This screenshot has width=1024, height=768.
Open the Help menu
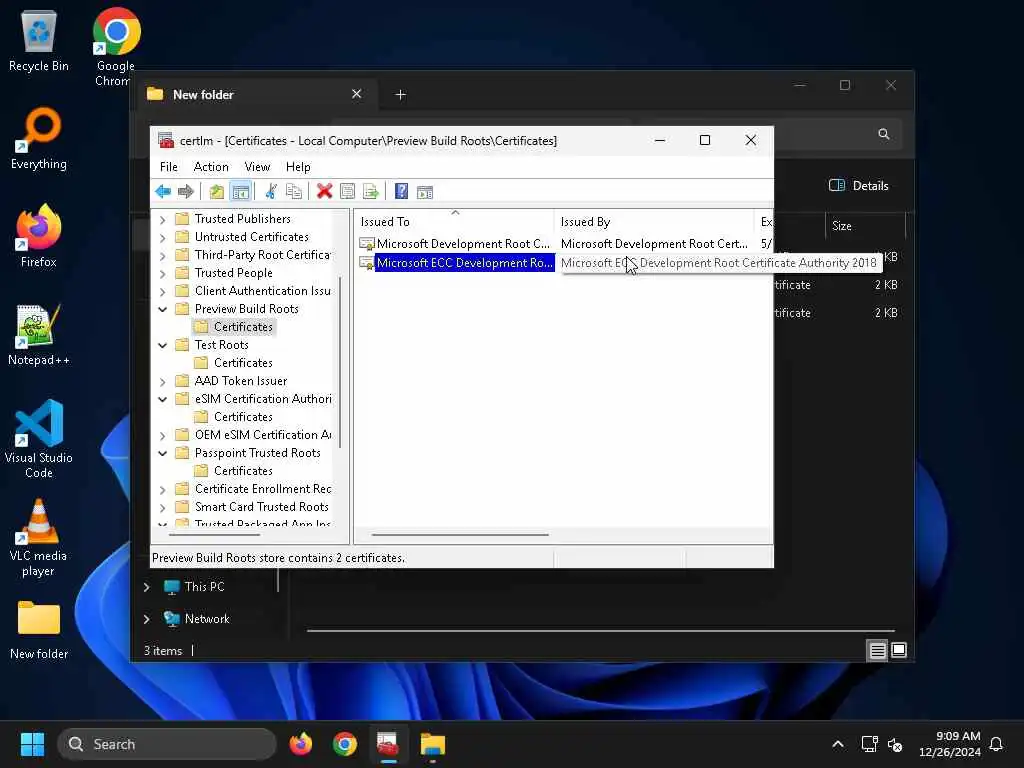pos(298,167)
